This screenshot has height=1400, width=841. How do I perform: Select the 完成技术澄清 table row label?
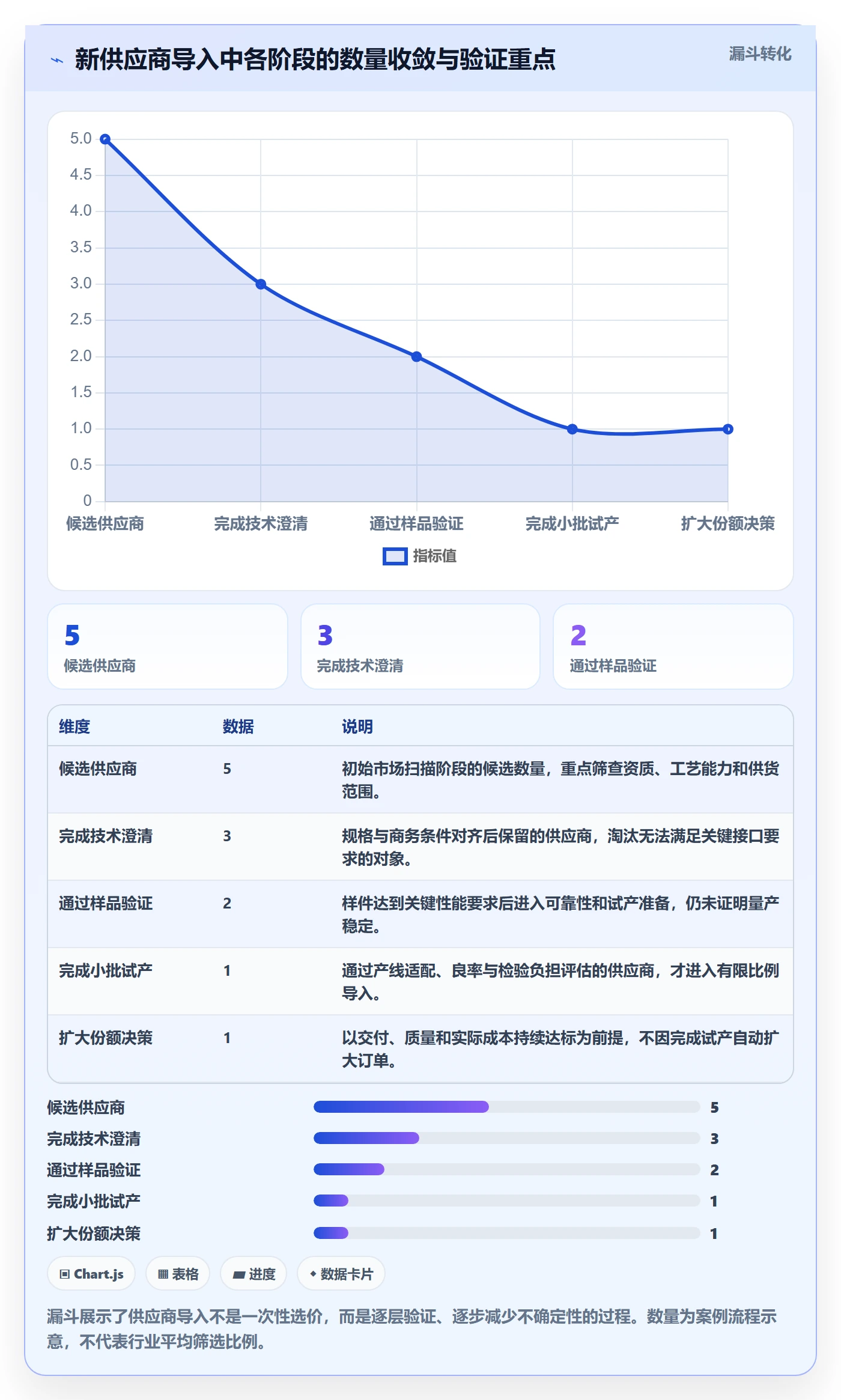point(106,836)
